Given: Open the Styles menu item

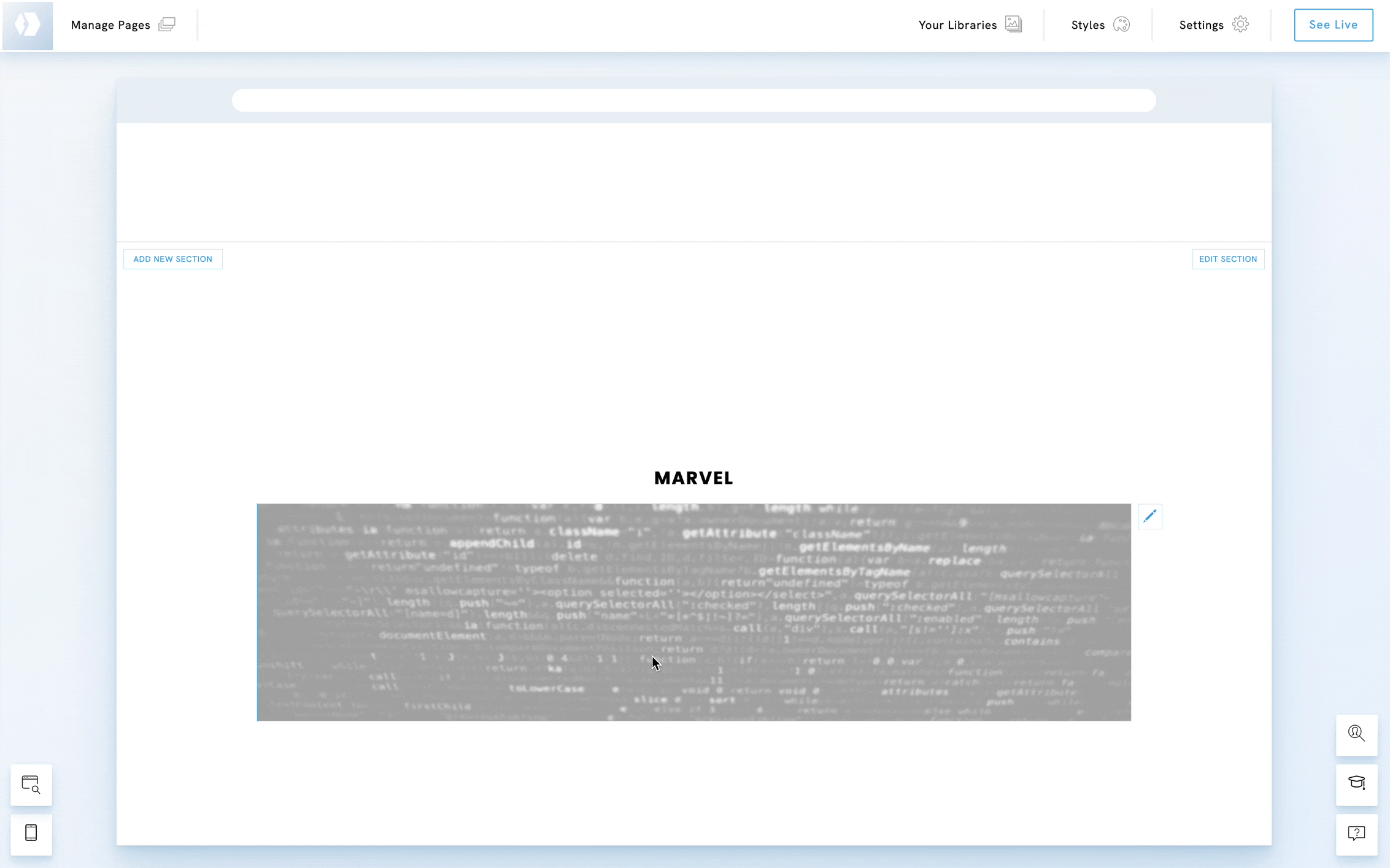Looking at the screenshot, I should [1087, 25].
